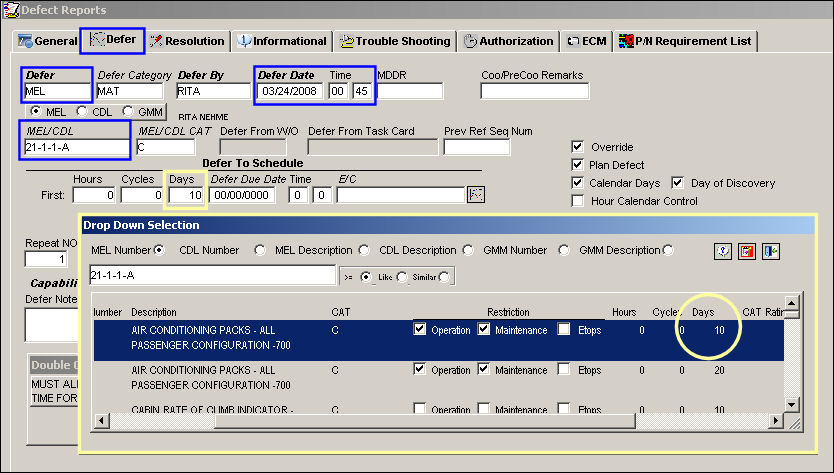Select the MEL radio button under Defer

coord(36,111)
